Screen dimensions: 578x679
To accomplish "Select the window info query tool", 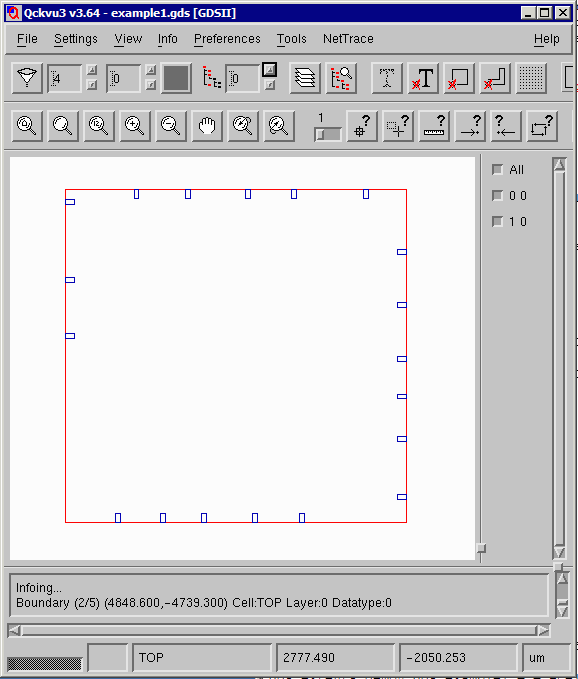I will click(x=398, y=126).
